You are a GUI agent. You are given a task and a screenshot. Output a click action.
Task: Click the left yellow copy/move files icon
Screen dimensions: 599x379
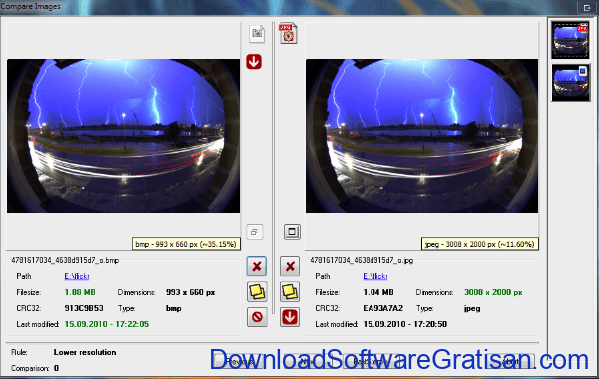pos(257,292)
